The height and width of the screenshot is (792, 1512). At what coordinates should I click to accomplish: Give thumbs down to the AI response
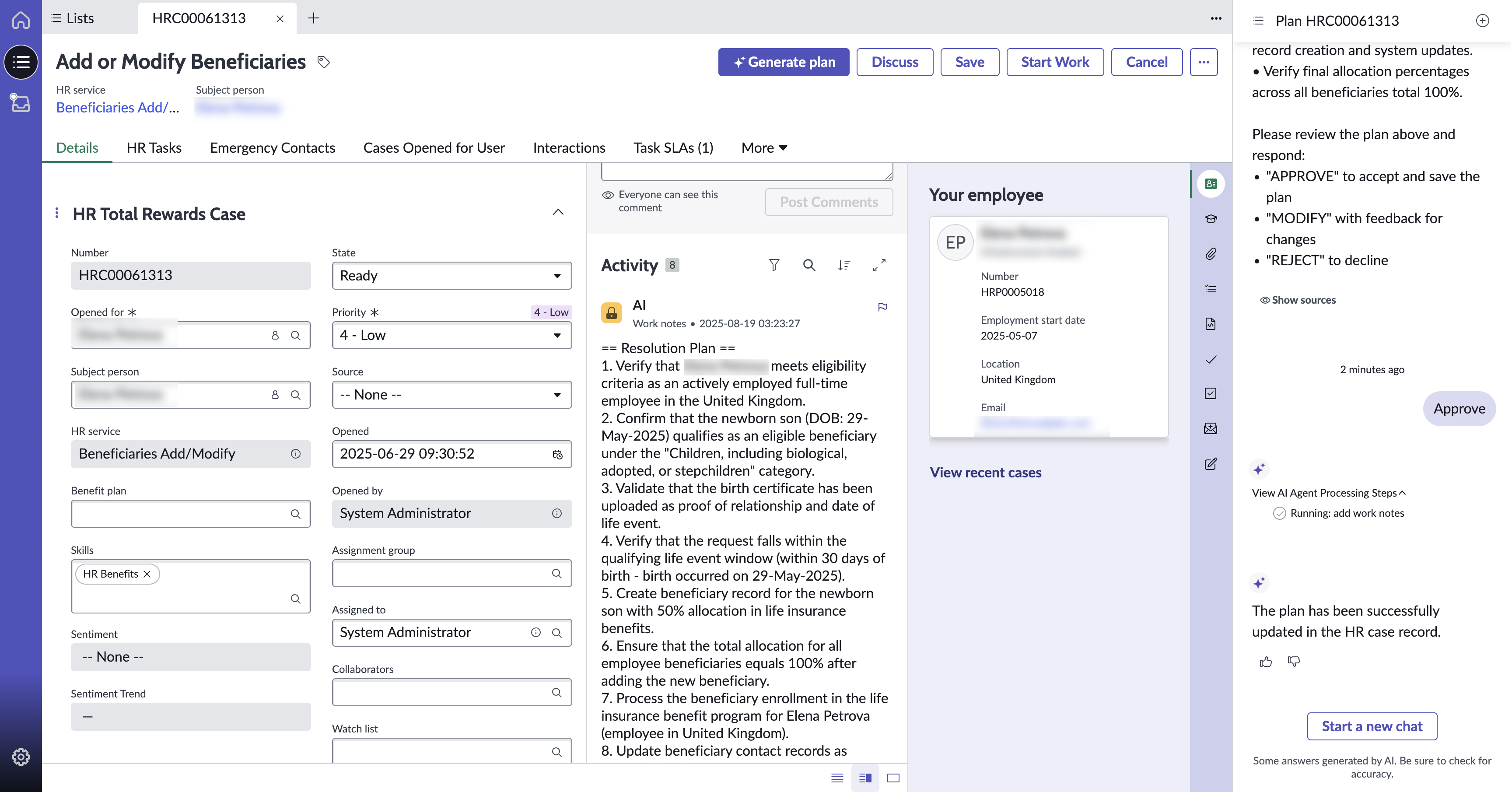(1294, 662)
